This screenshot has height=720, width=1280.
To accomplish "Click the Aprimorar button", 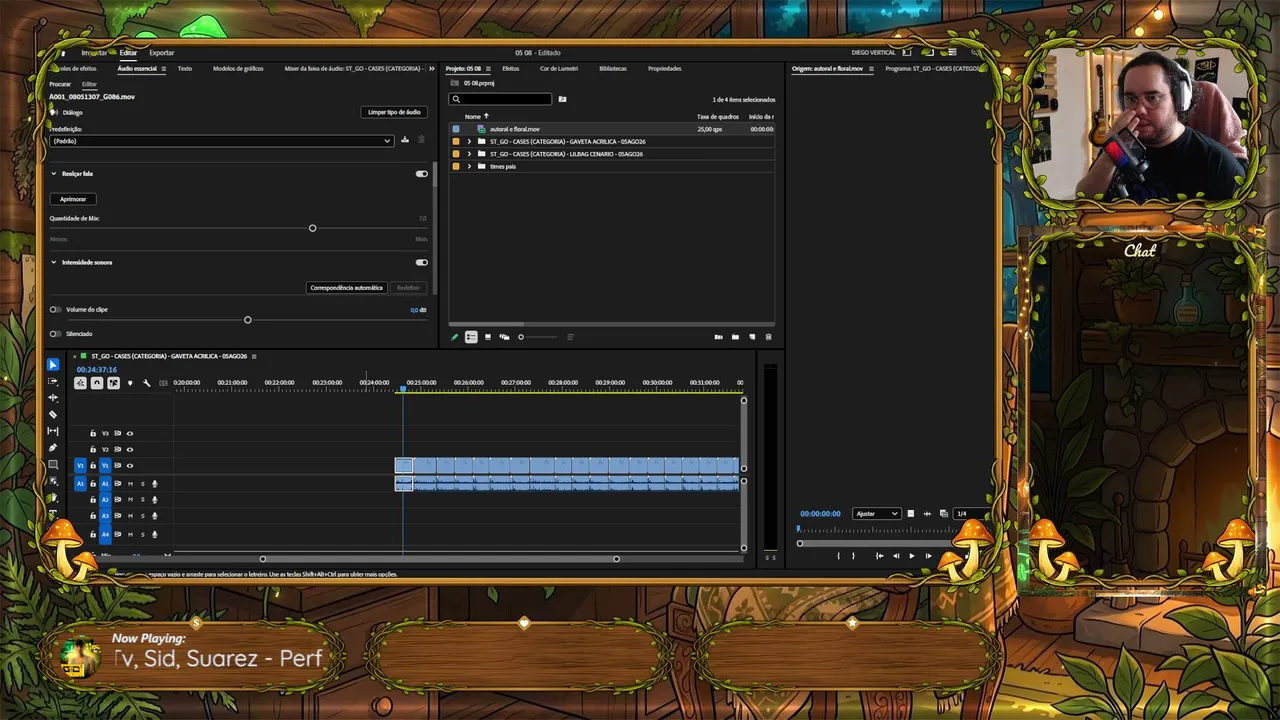I will [x=73, y=199].
